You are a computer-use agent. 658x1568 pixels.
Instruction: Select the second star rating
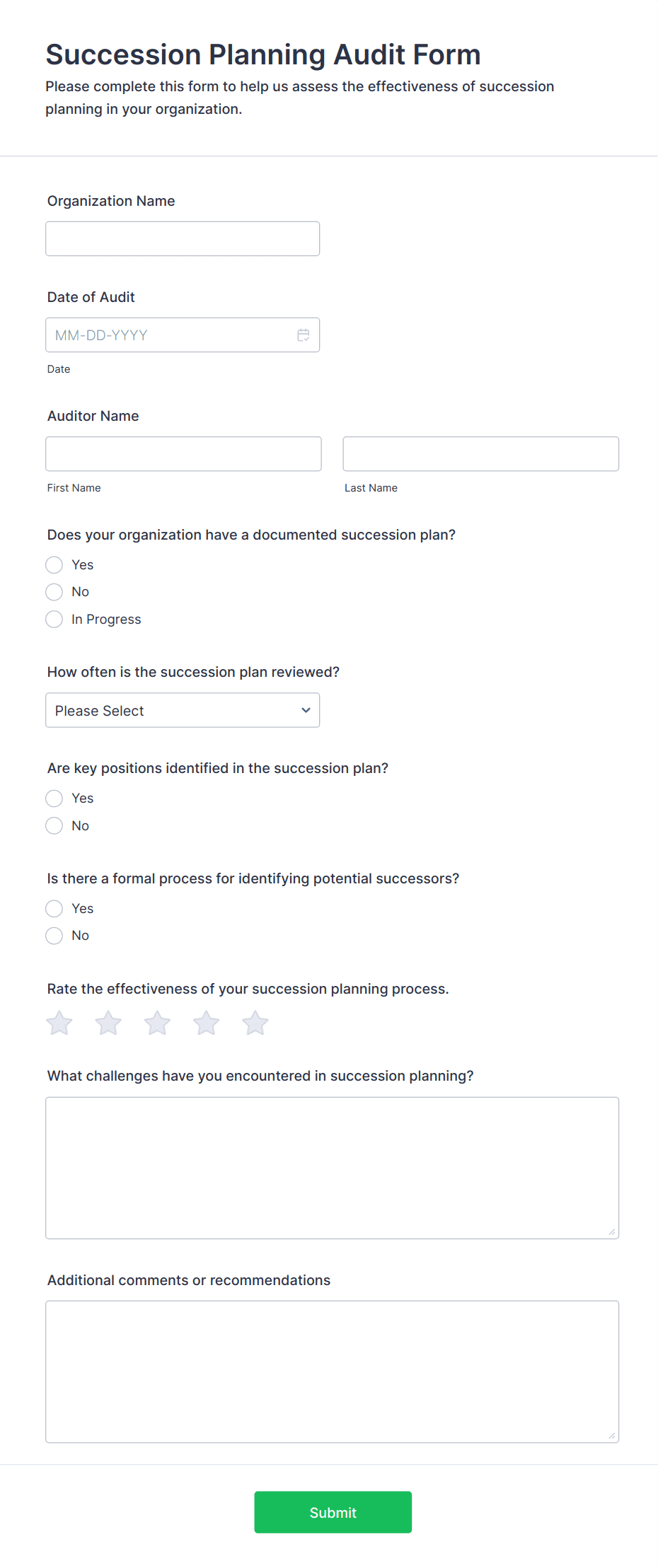pyautogui.click(x=108, y=1022)
